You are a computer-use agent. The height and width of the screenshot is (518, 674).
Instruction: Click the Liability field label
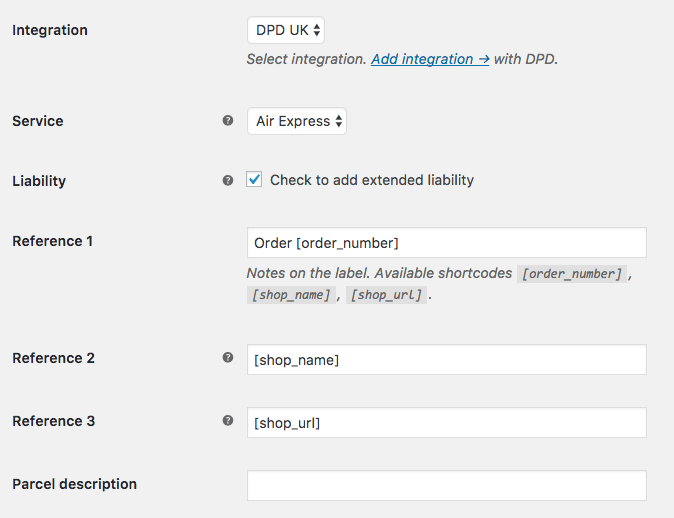tap(39, 181)
